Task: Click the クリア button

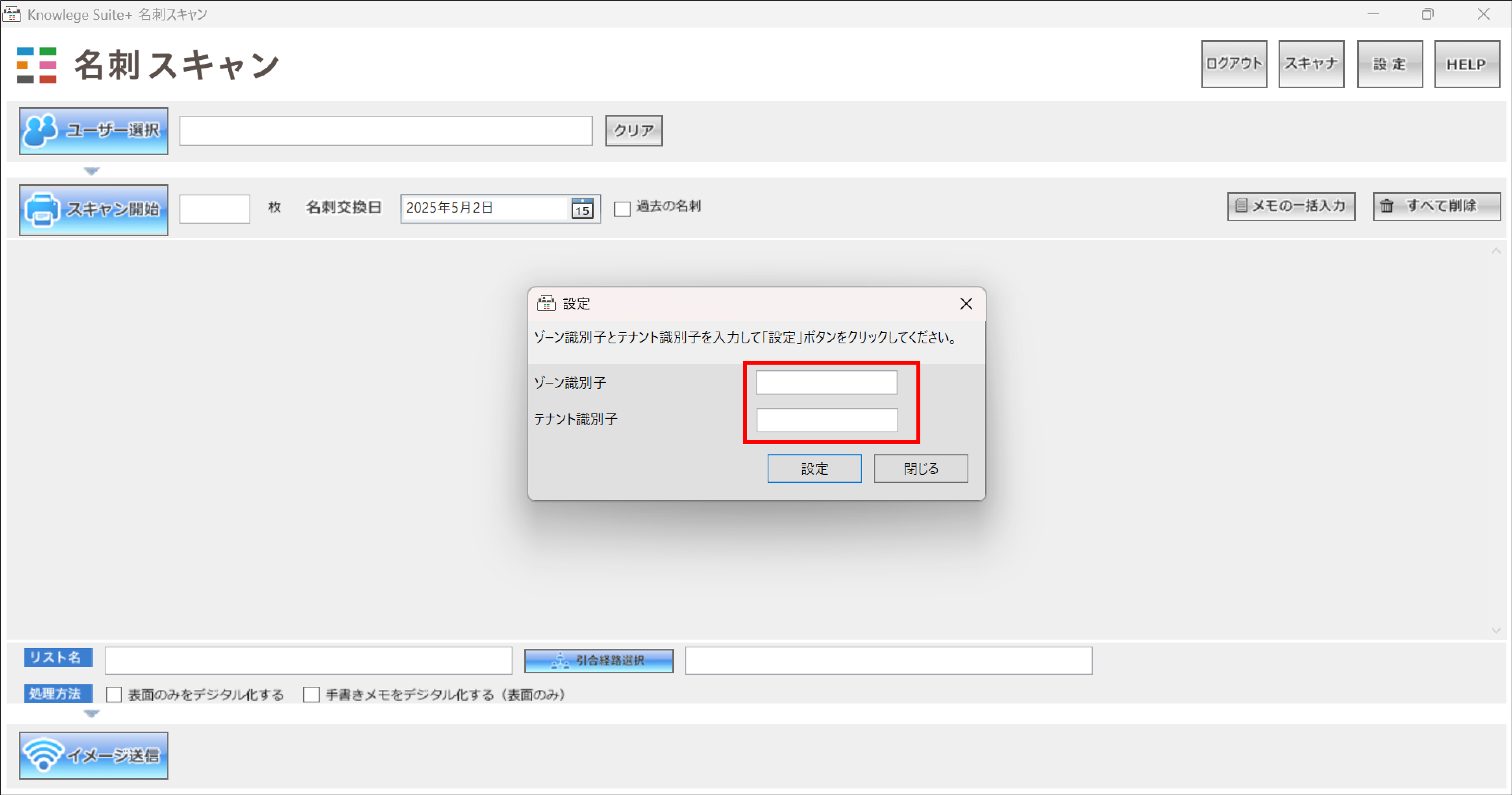Action: coord(633,130)
